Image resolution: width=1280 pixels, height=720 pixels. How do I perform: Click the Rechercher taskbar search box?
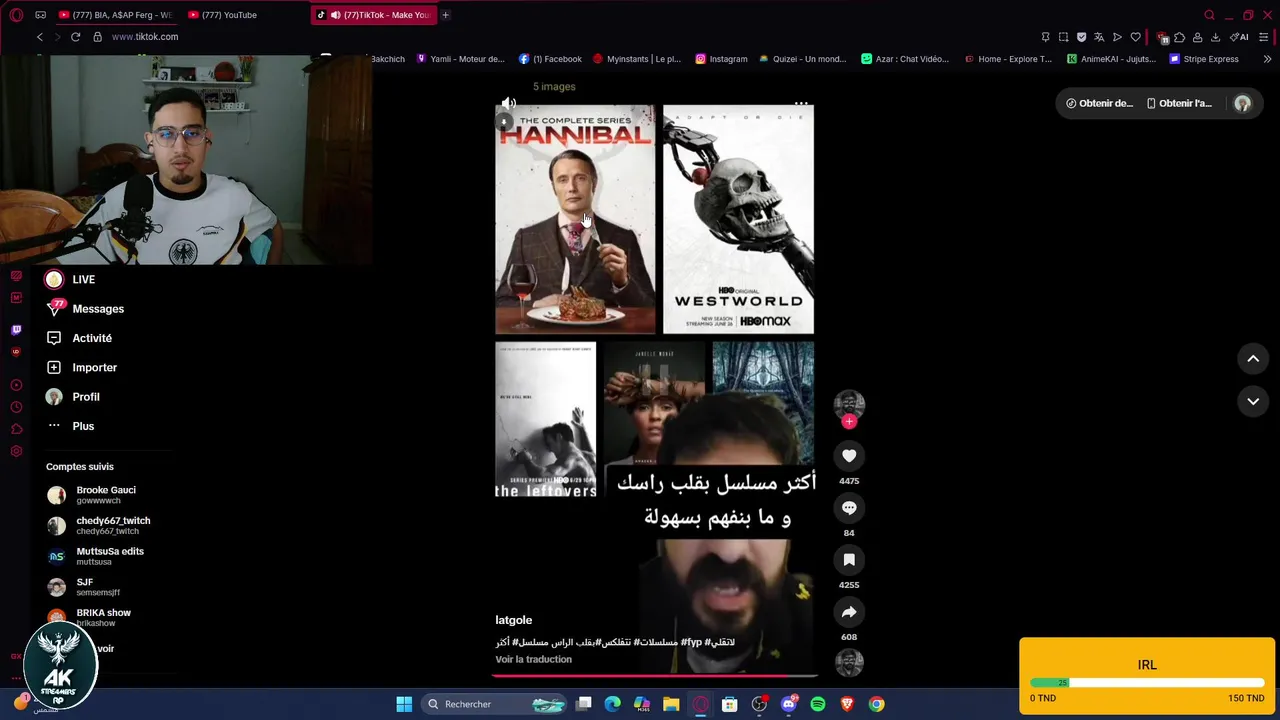(495, 704)
